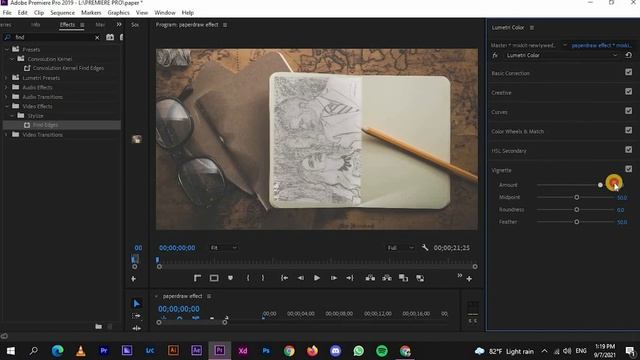Click the Feather slider handle
Viewport: 640px width, 360px height.
[x=577, y=222]
